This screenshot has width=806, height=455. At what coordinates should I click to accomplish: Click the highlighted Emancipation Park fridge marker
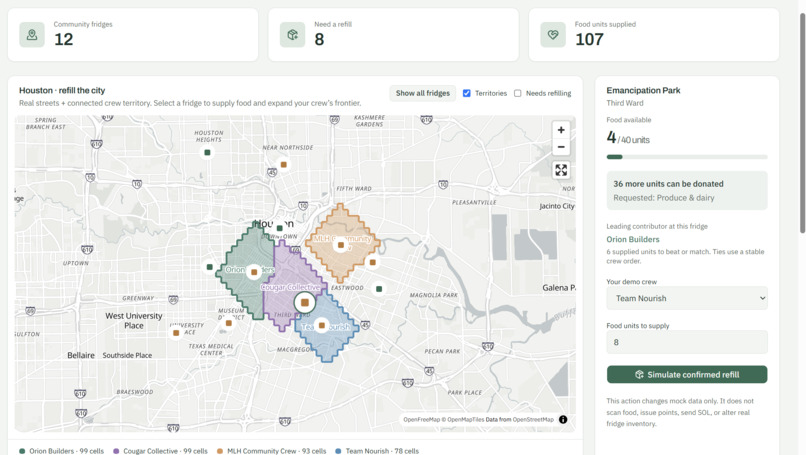(x=305, y=303)
